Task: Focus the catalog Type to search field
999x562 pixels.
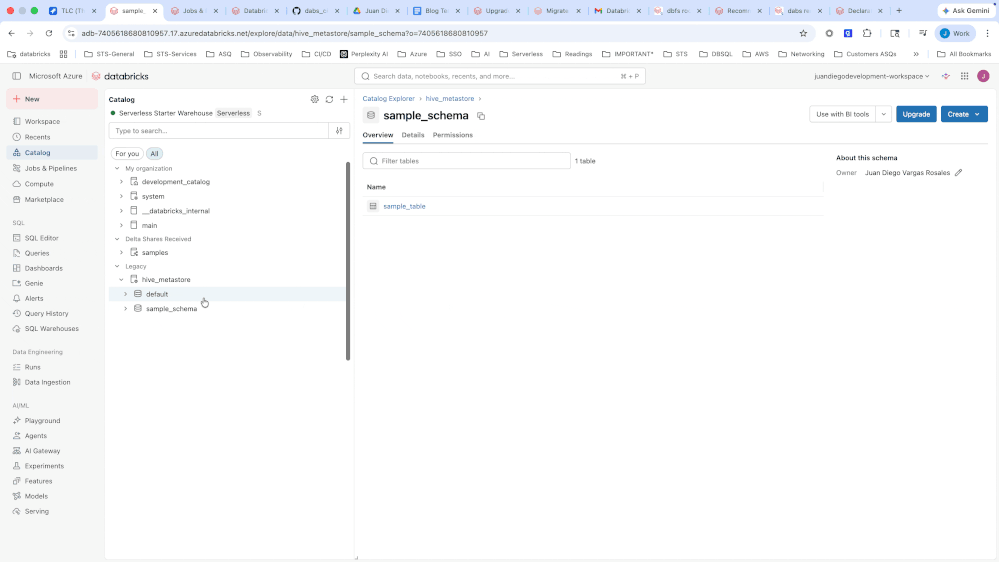Action: pos(219,131)
